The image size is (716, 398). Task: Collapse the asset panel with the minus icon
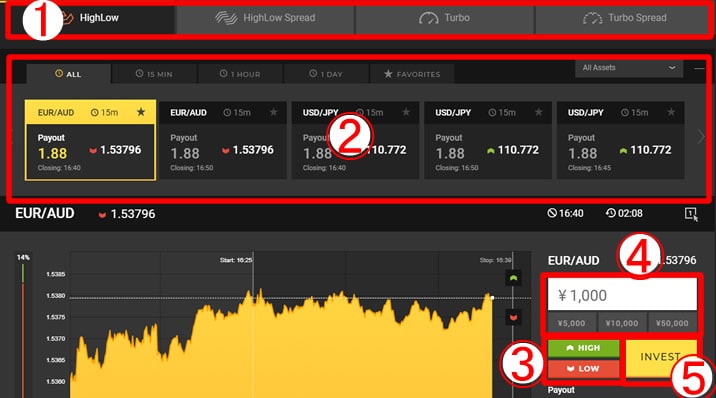pos(699,68)
